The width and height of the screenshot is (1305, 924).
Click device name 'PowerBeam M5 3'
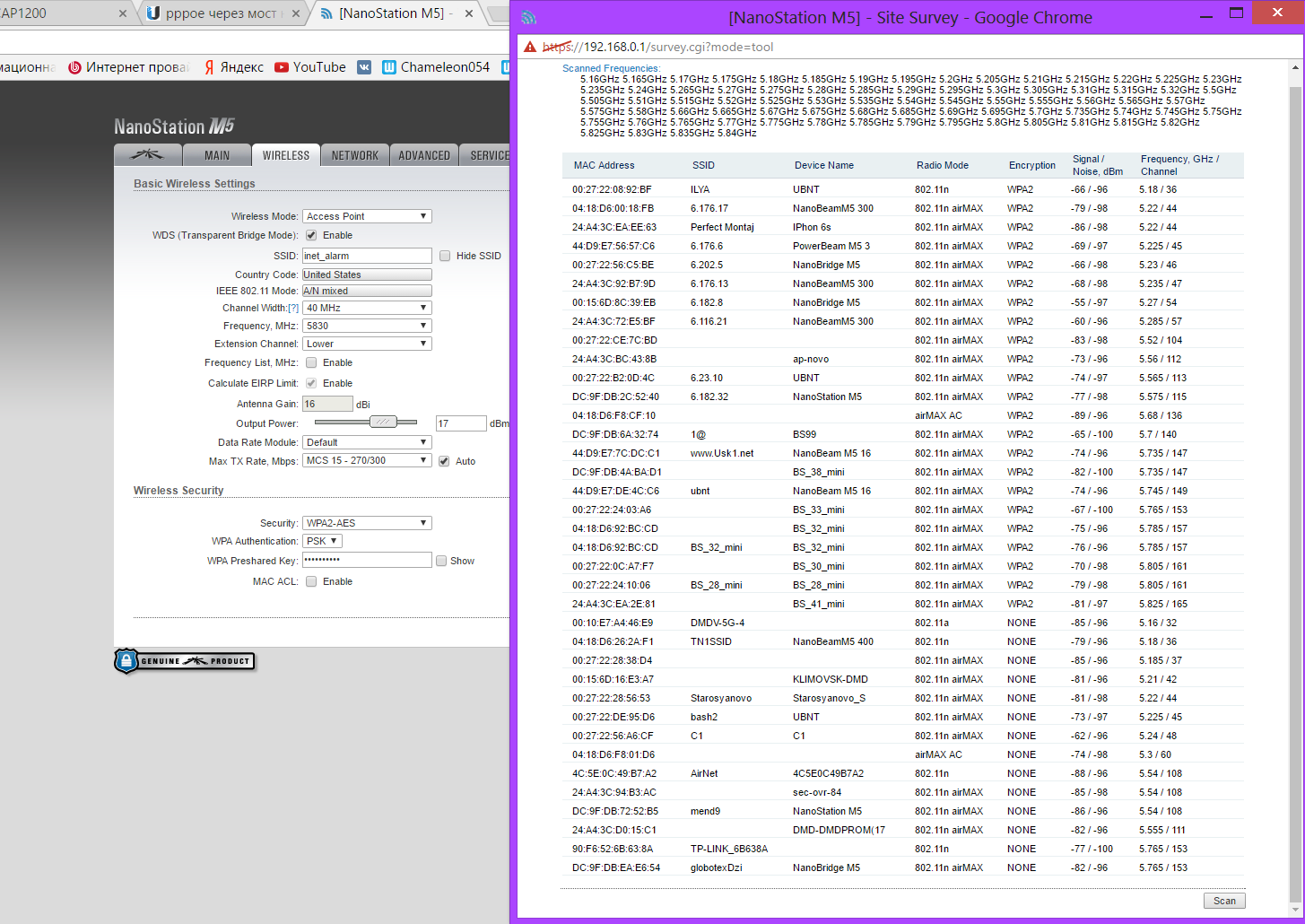click(x=831, y=246)
